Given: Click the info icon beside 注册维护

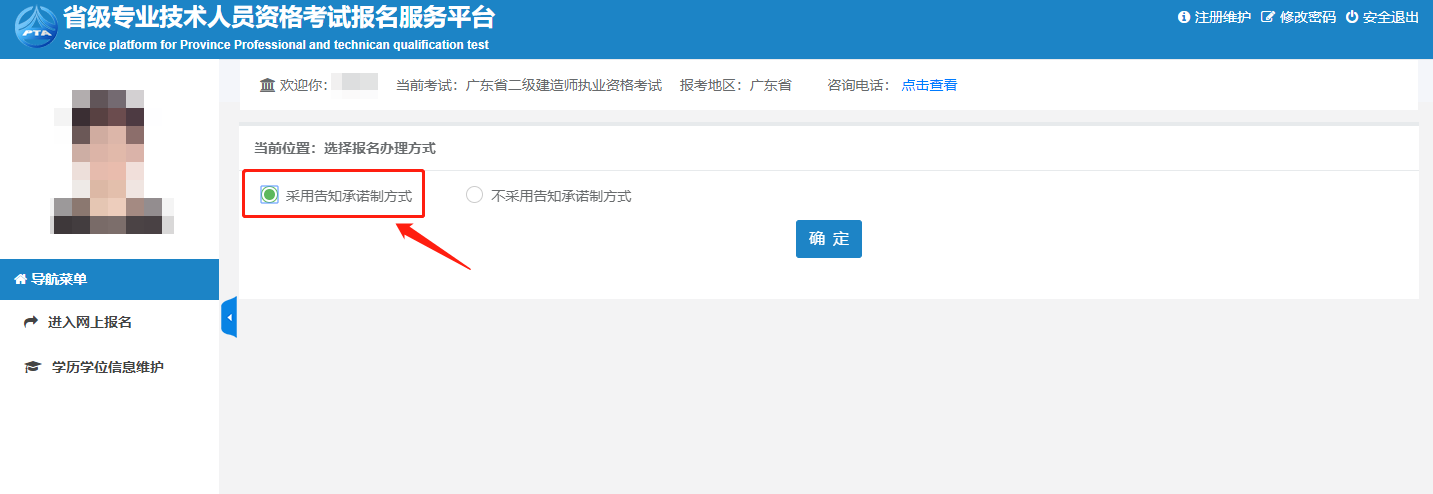Looking at the screenshot, I should click(x=1184, y=17).
